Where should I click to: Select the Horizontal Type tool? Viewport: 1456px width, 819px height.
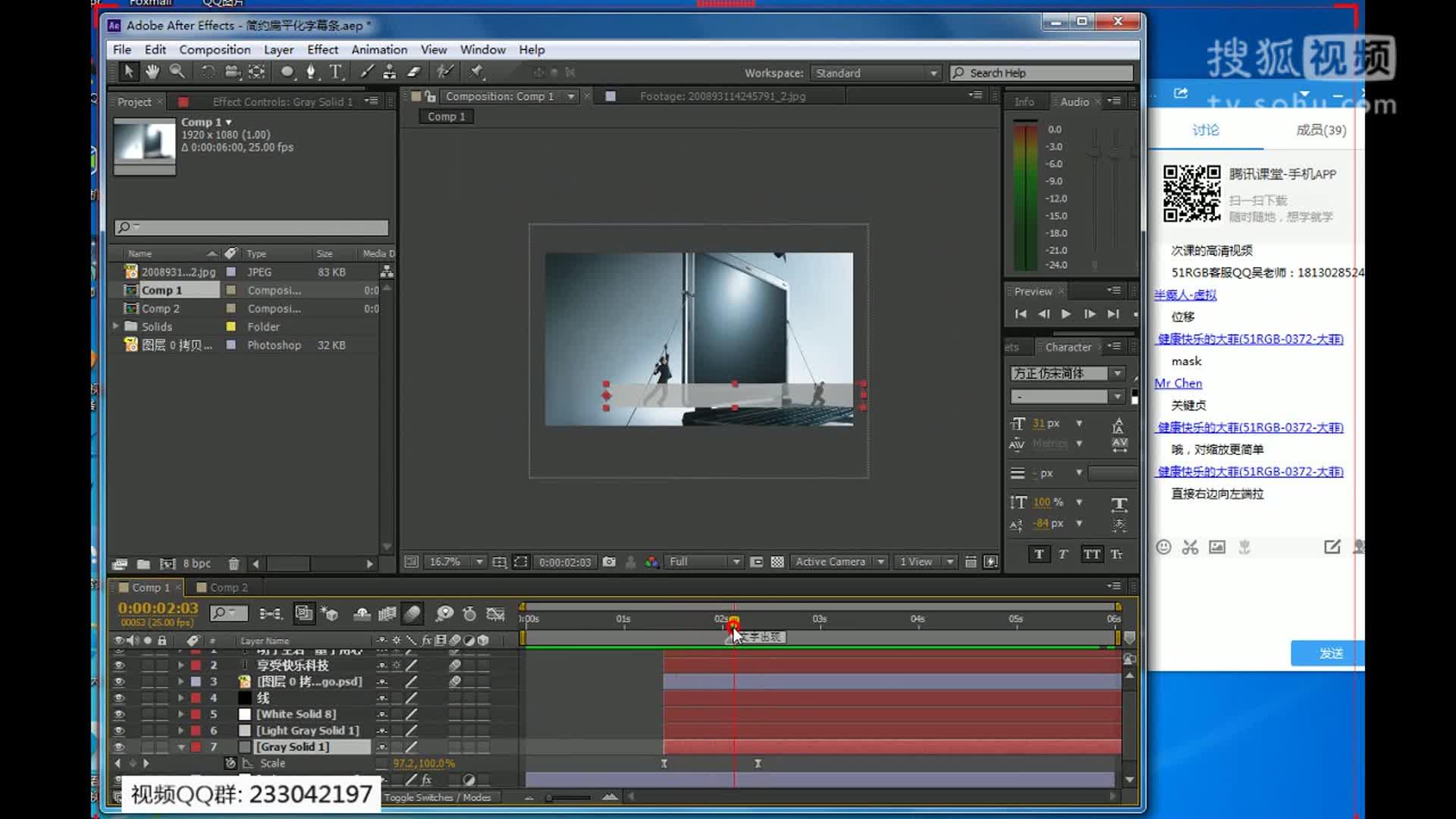coord(336,72)
